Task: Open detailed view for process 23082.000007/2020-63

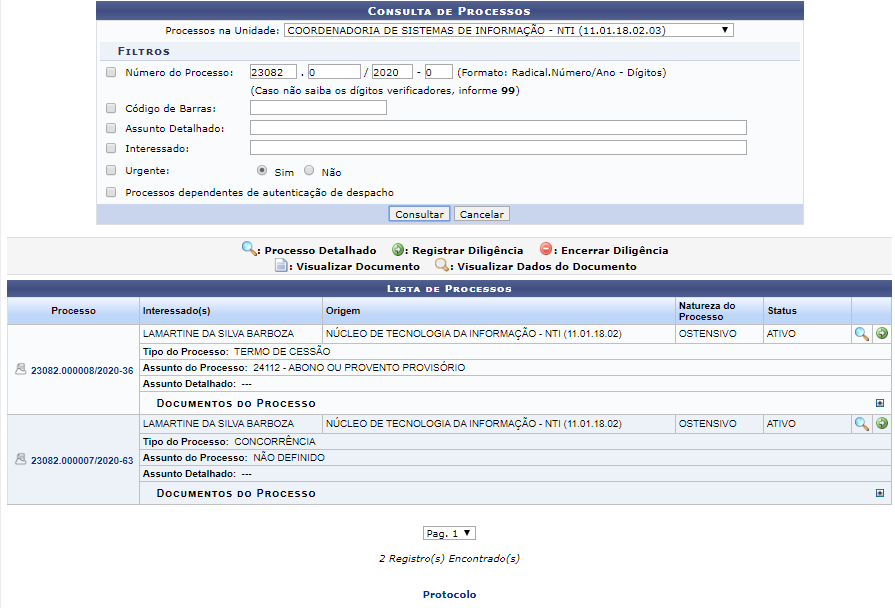Action: point(861,424)
